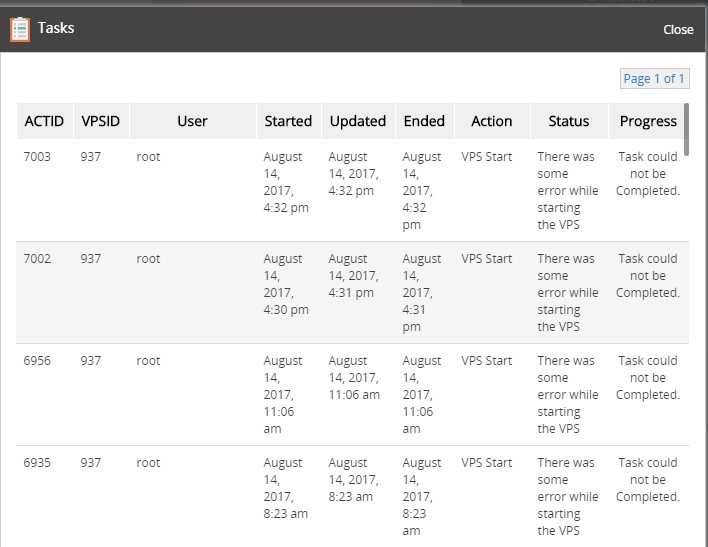Click root user in row 6956
Image resolution: width=708 pixels, height=547 pixels.
[x=148, y=361]
